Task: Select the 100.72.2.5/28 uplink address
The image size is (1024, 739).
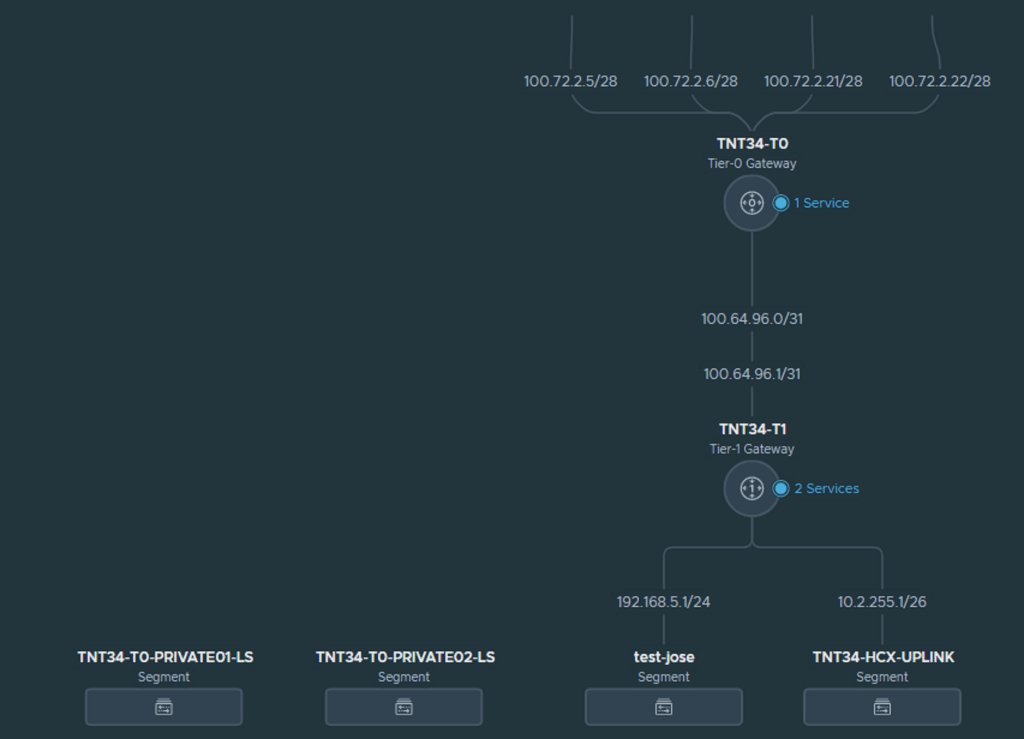Action: [571, 81]
